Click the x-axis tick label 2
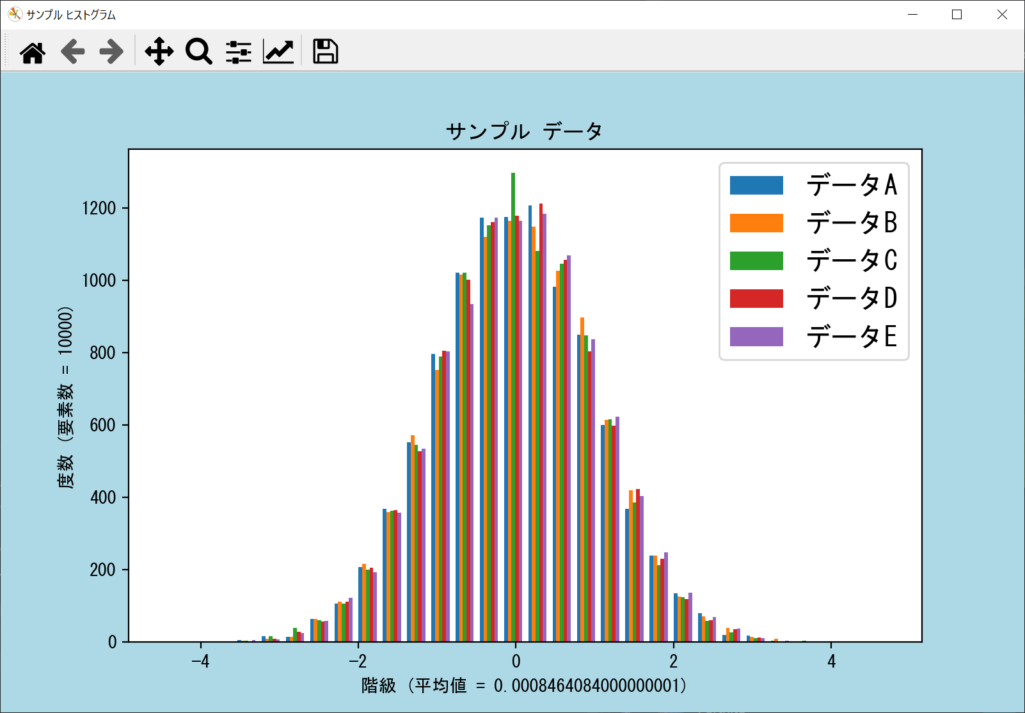This screenshot has height=713, width=1025. coord(673,661)
